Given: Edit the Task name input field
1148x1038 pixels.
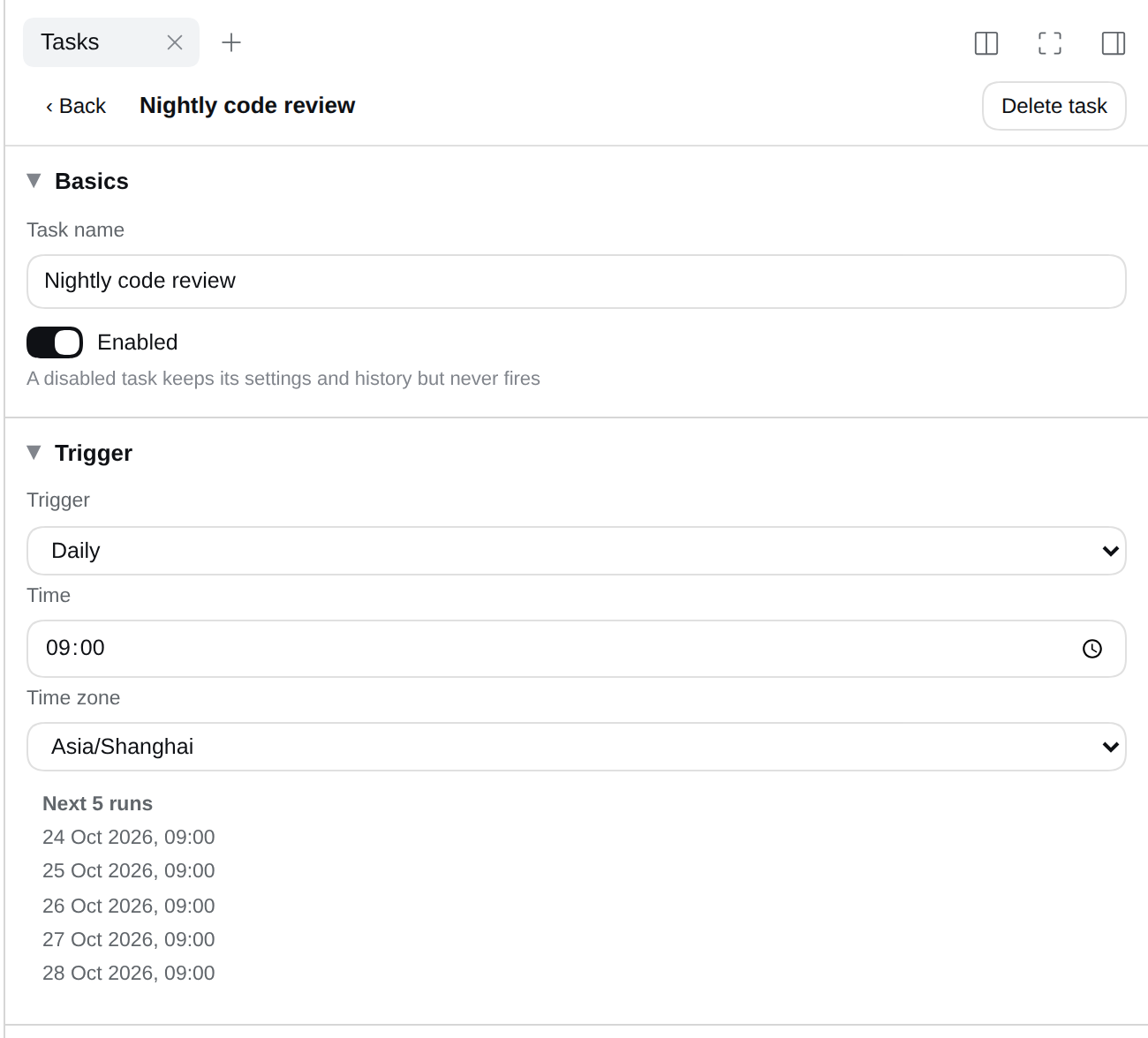Looking at the screenshot, I should click(x=577, y=282).
